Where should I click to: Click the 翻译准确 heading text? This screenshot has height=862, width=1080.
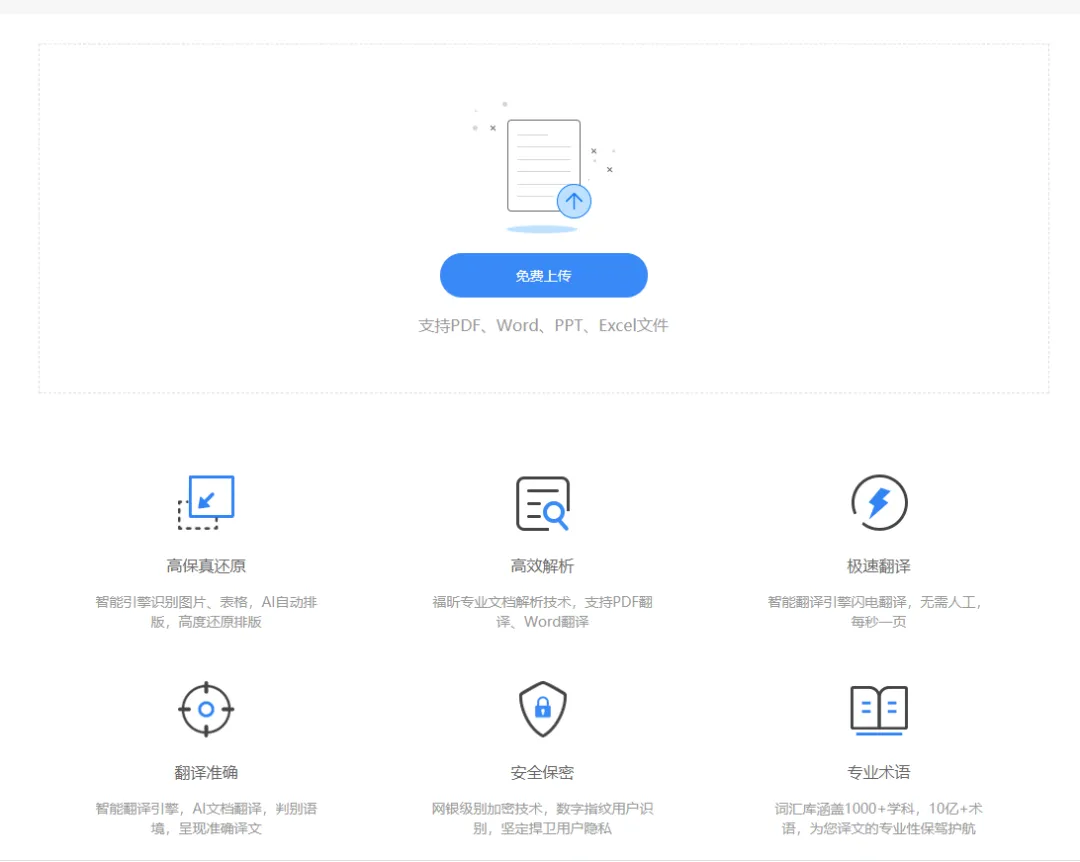(x=206, y=772)
